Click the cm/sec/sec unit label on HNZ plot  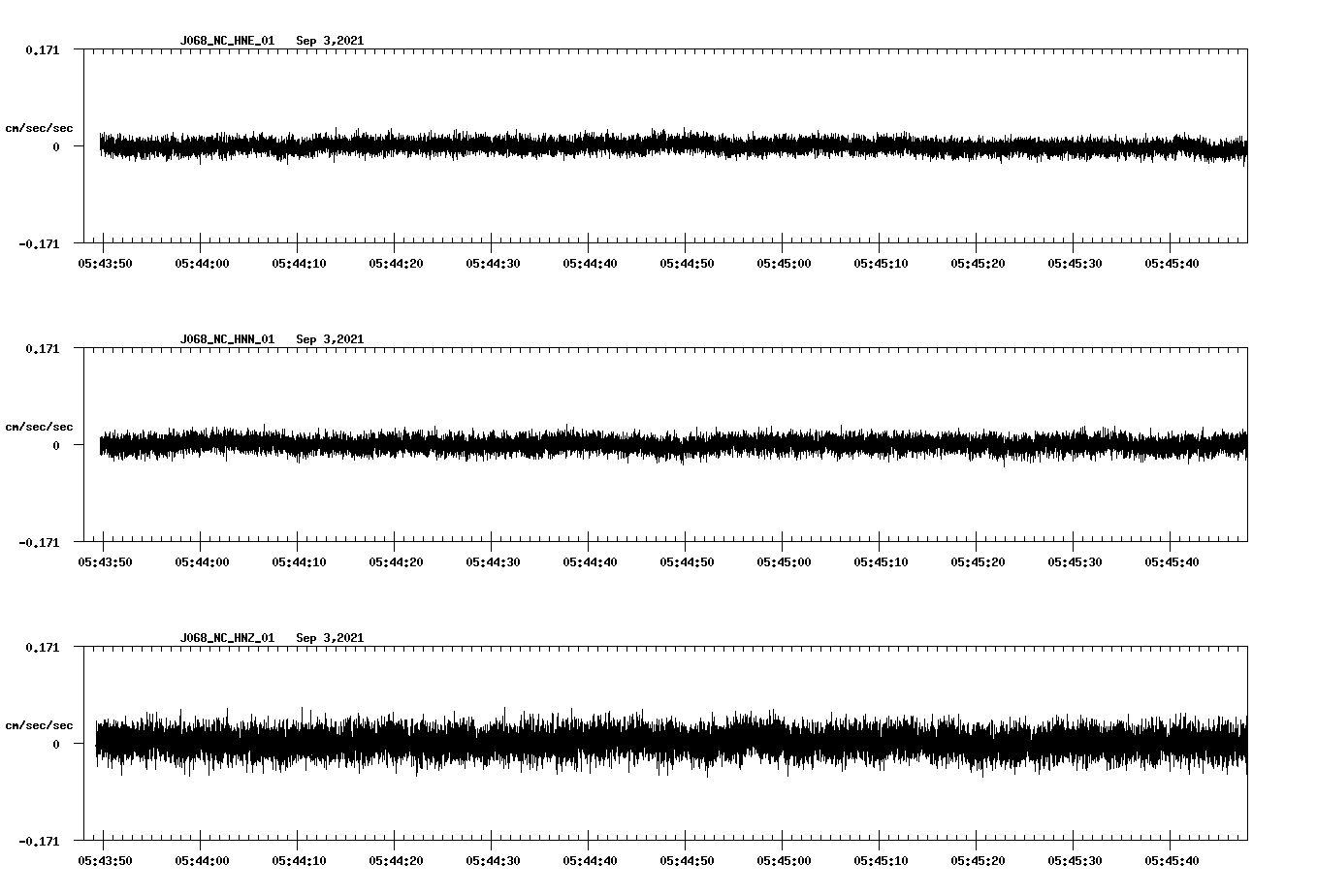pyautogui.click(x=39, y=725)
